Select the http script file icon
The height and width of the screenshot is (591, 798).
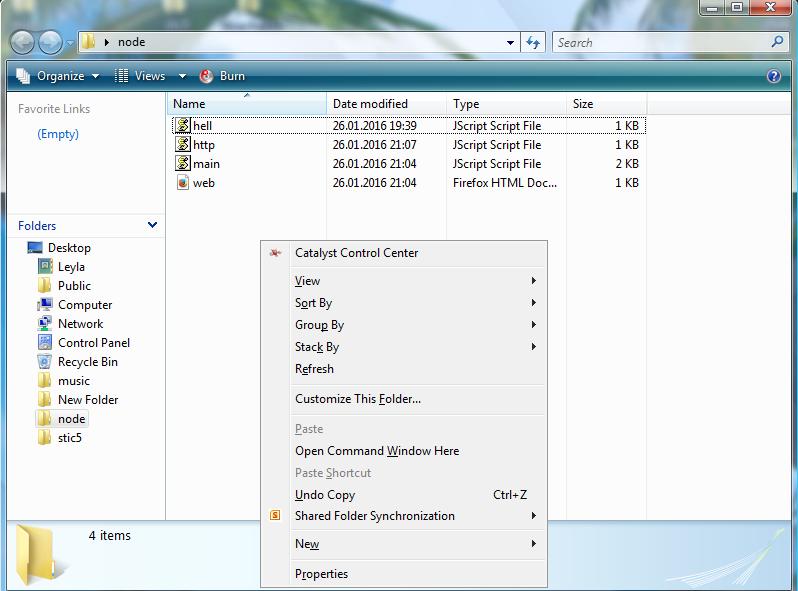point(183,144)
